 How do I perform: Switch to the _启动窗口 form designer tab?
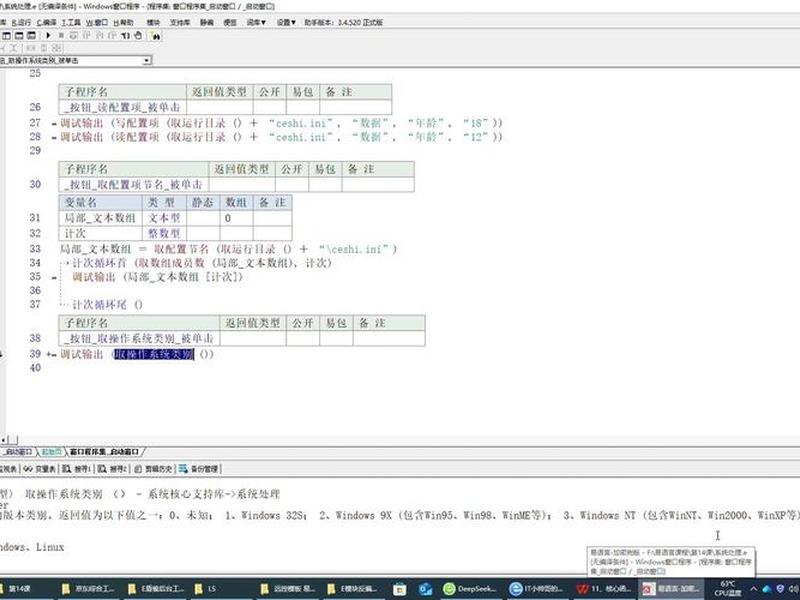(x=19, y=452)
